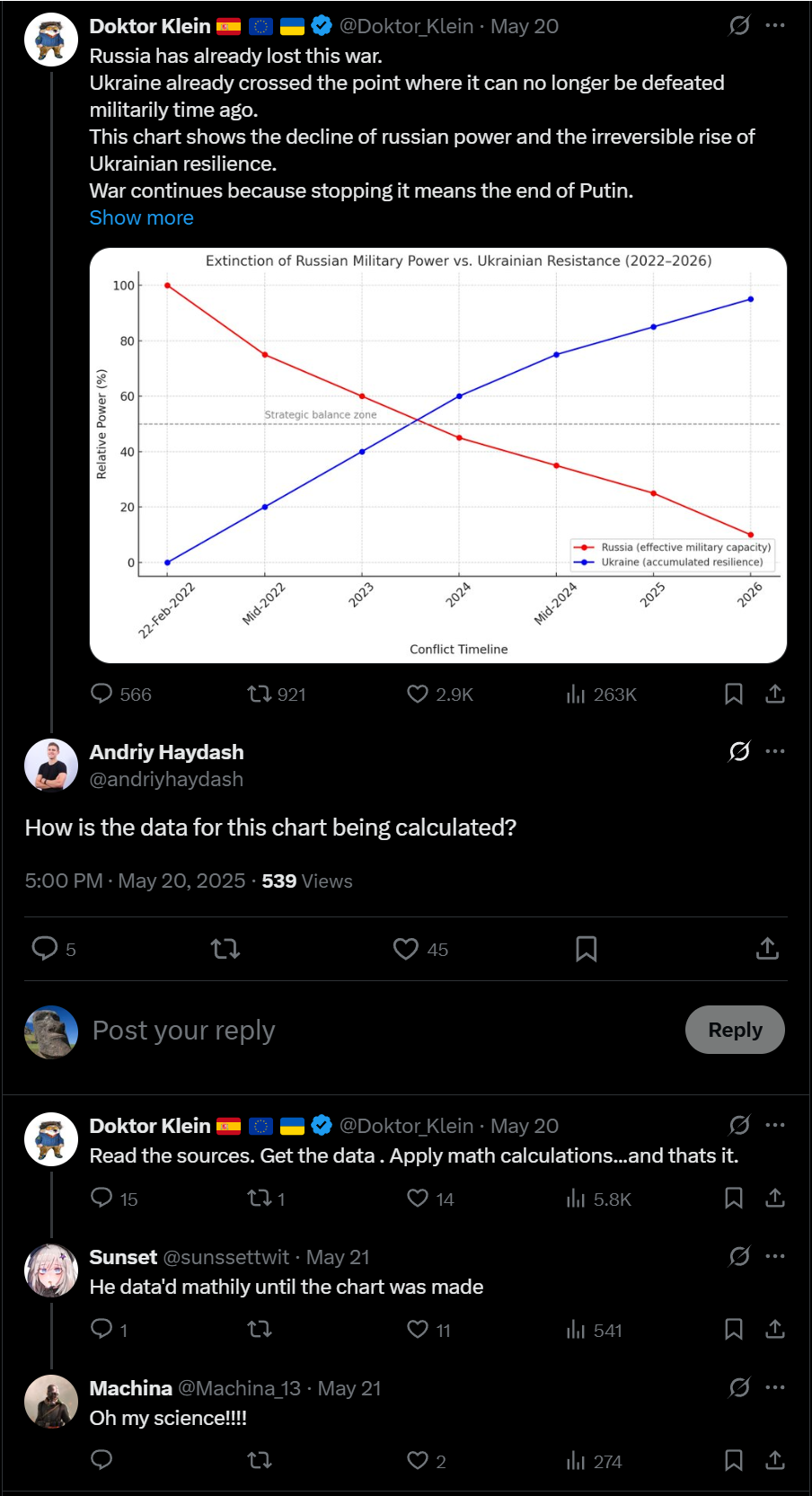Like Andriy Haydash's main post
Screen dimensions: 812x1496
pos(406,949)
